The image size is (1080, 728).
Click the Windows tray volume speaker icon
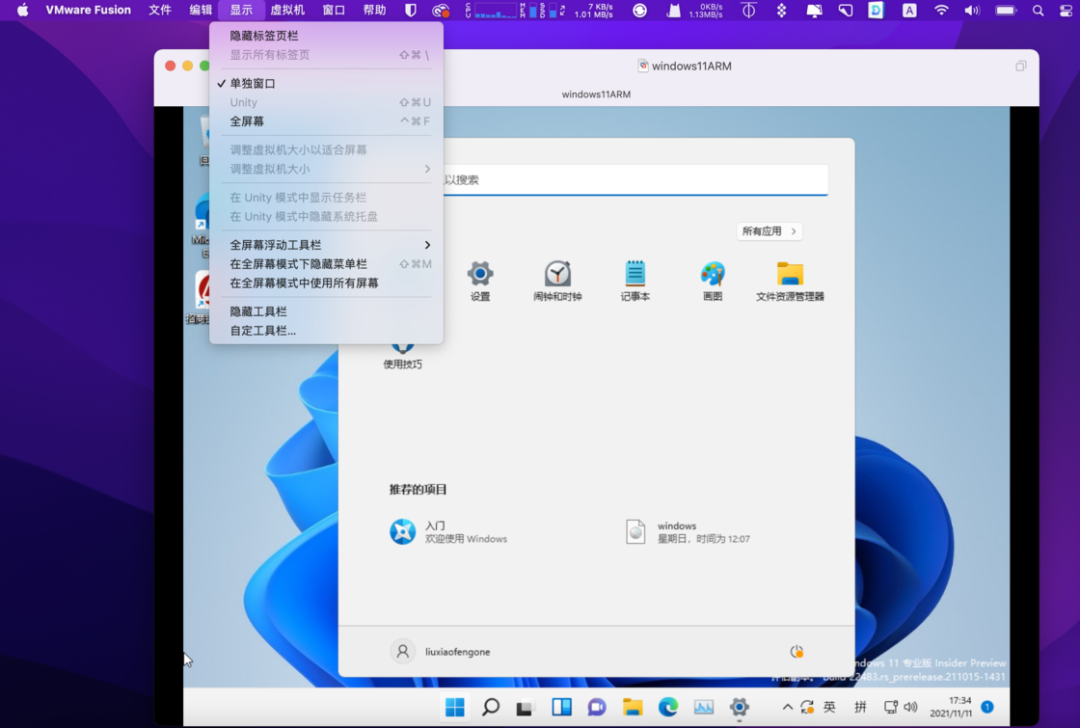tap(911, 707)
